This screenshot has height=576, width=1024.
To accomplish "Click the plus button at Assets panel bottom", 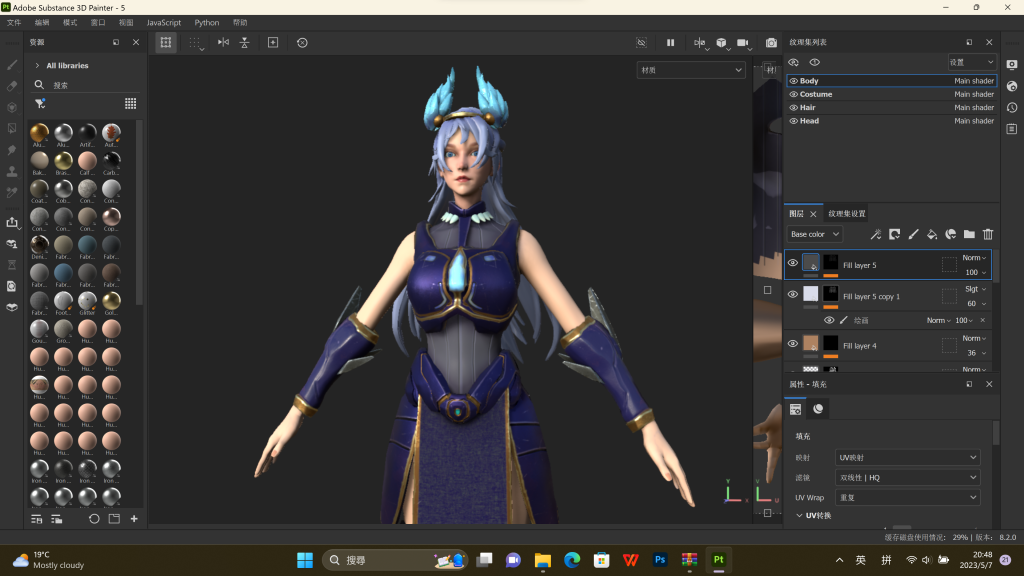I will (x=134, y=519).
